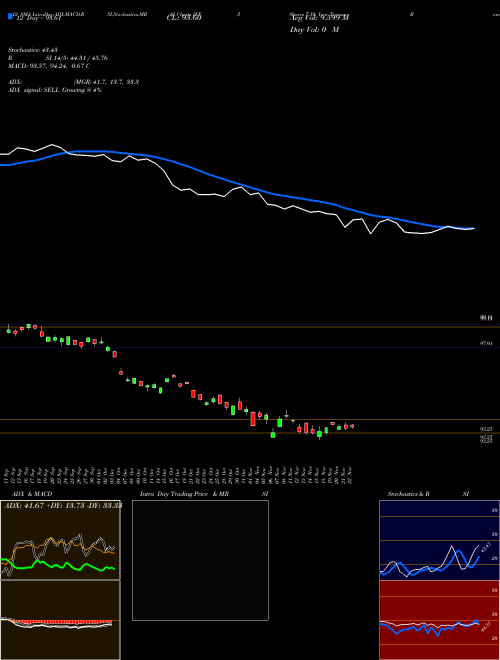Click the 'CL: 93.60' closing price text
Screen dimensions: 500x660
184,18
